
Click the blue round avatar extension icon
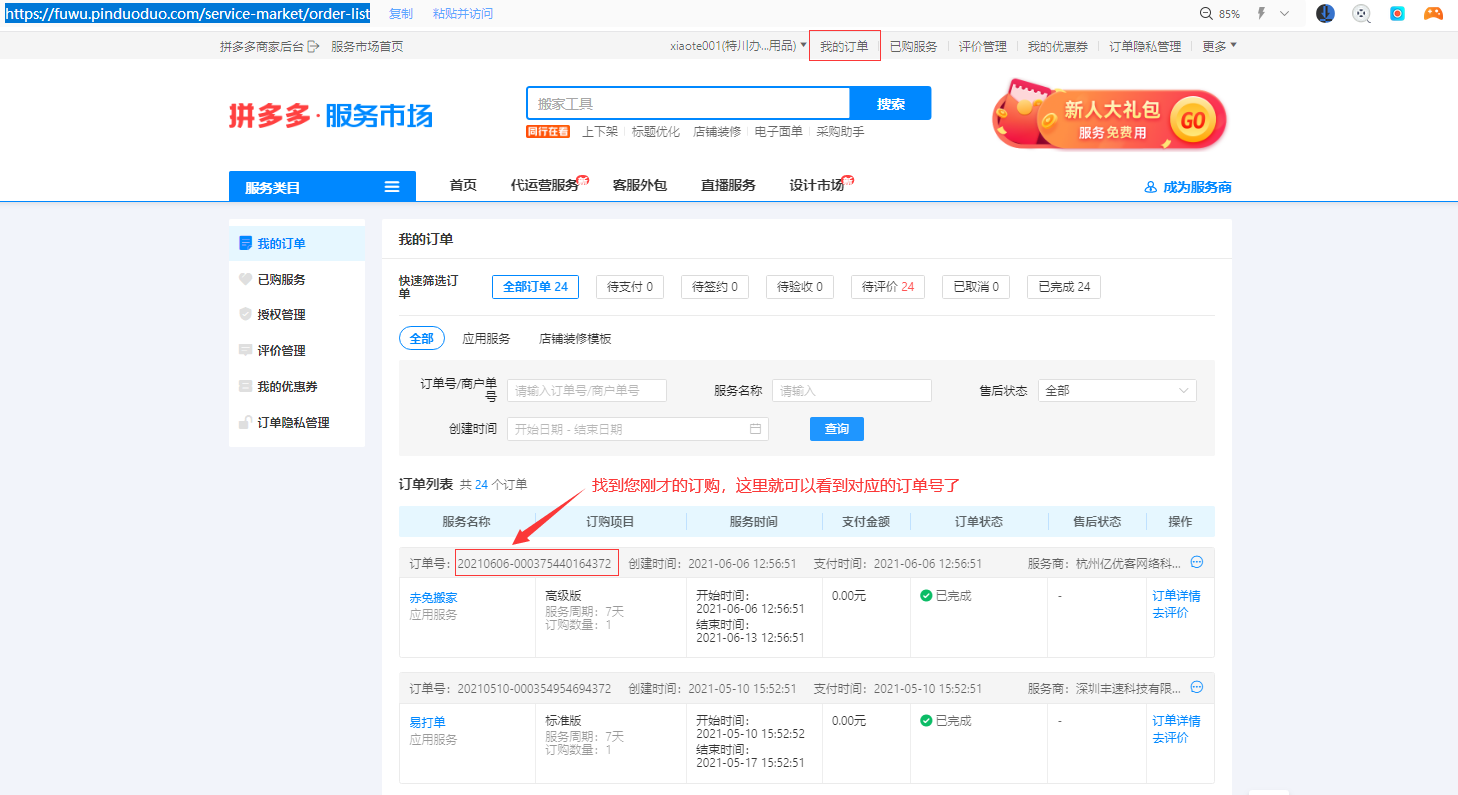point(1325,14)
